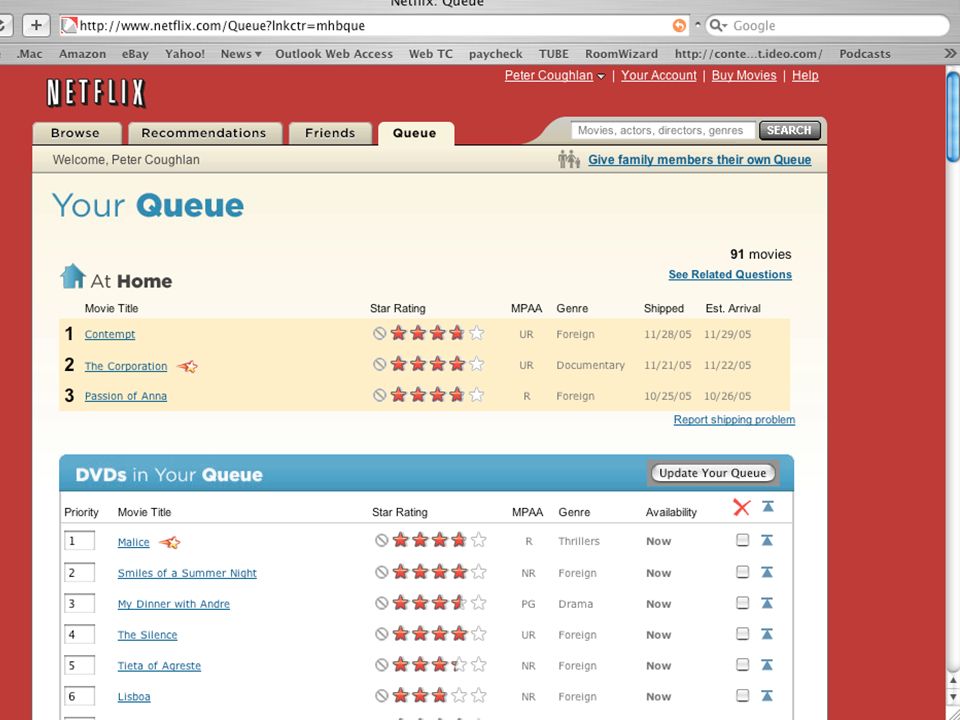The width and height of the screenshot is (960, 720).
Task: Click the site favicon in address bar
Action: [69, 25]
